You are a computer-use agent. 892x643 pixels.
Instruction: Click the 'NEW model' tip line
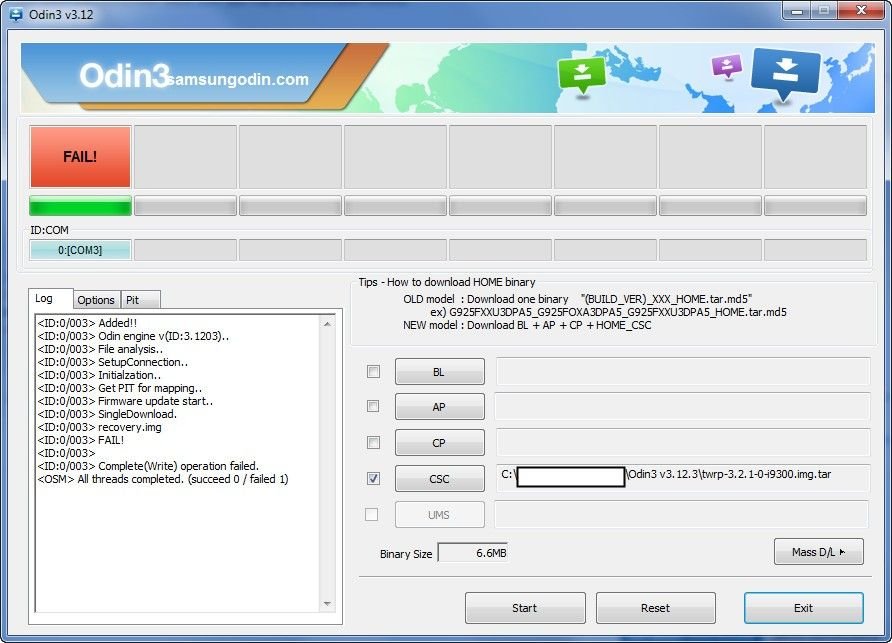pyautogui.click(x=527, y=325)
